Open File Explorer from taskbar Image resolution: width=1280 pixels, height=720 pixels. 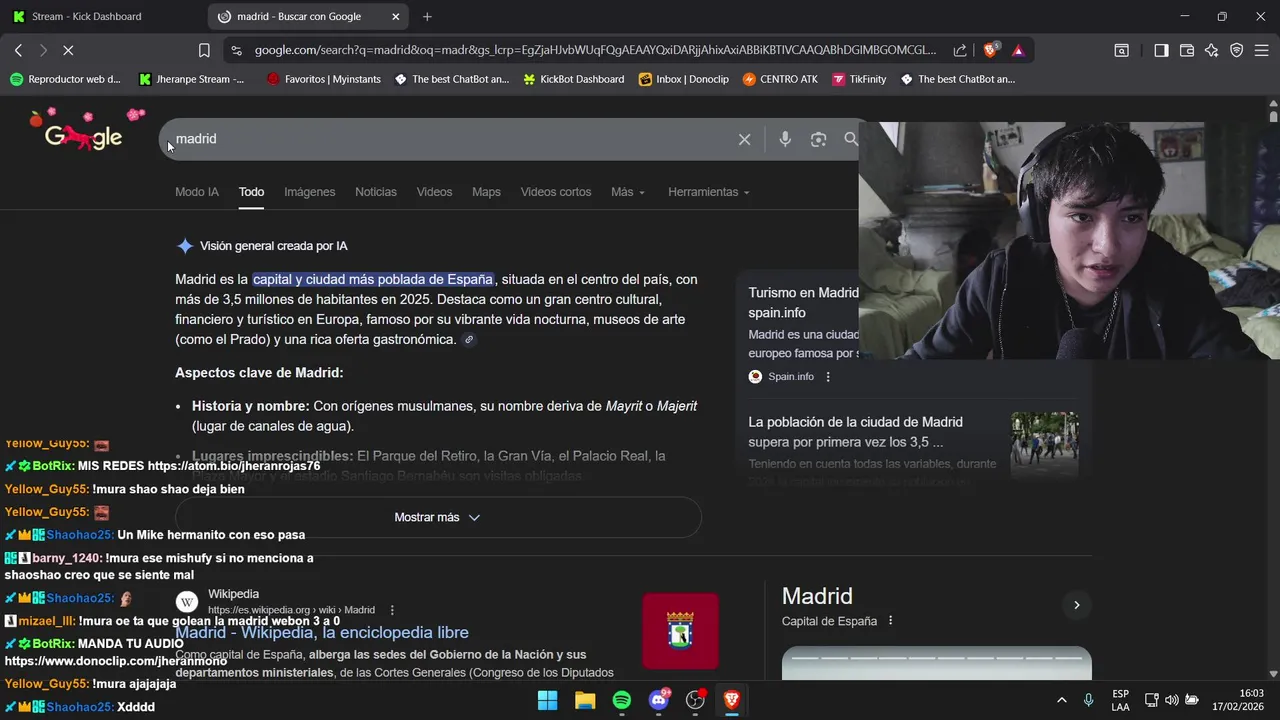(585, 700)
